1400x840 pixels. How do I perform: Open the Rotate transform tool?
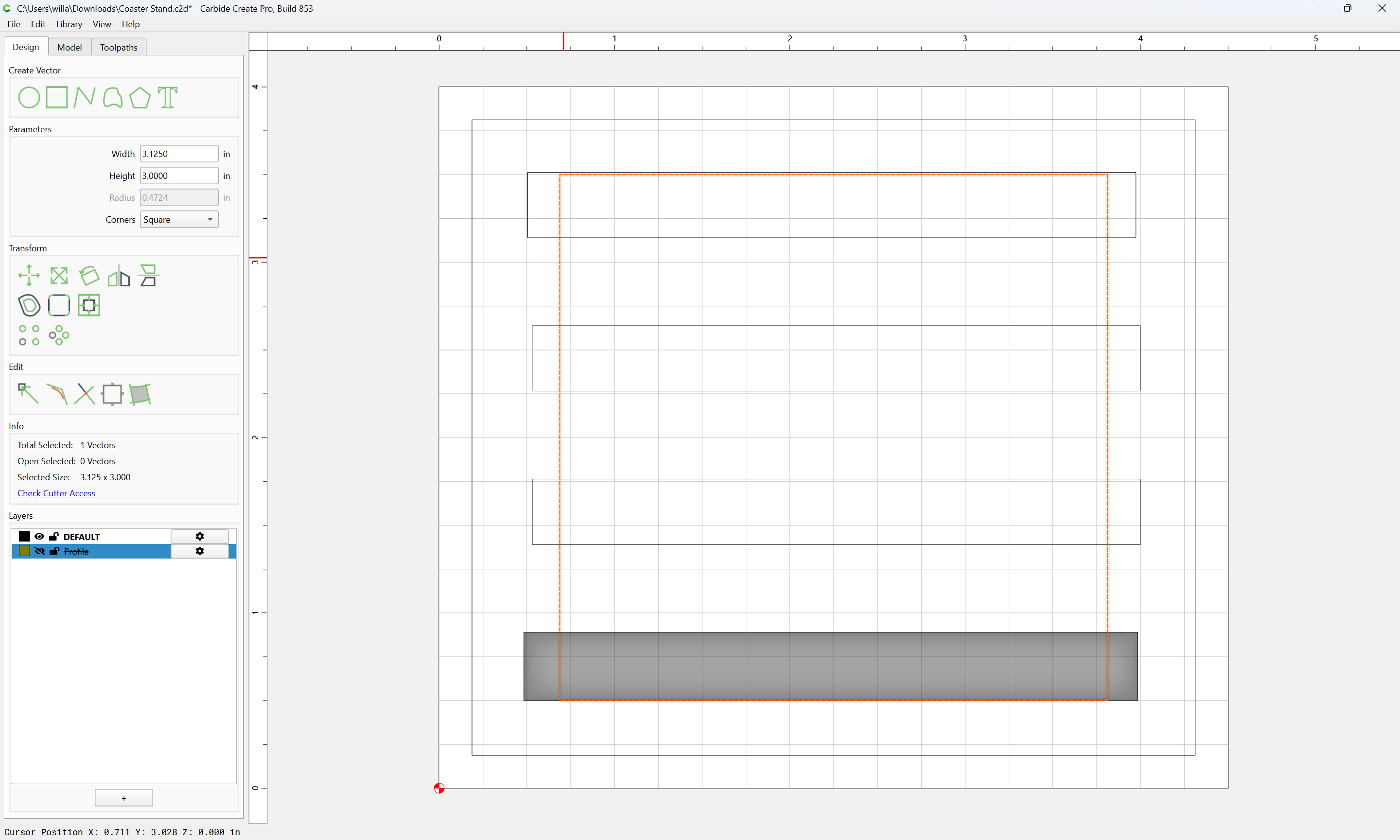click(x=89, y=276)
